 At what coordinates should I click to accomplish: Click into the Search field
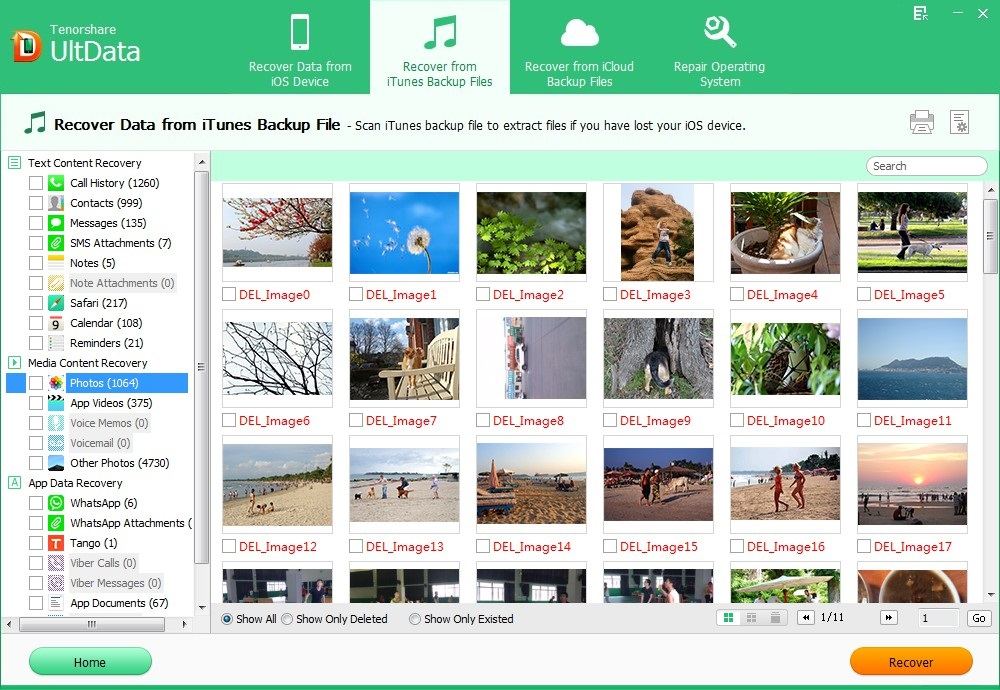pos(926,166)
